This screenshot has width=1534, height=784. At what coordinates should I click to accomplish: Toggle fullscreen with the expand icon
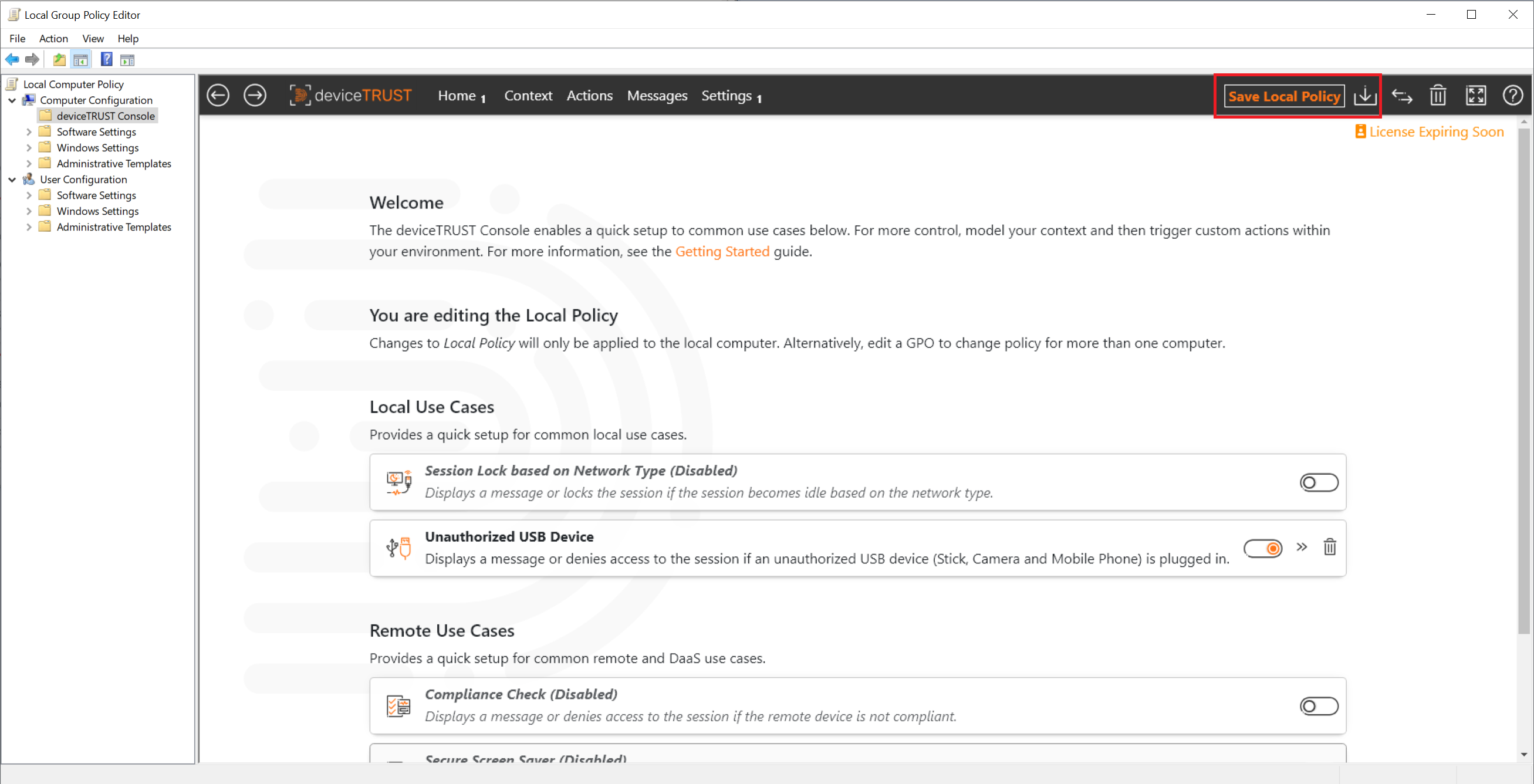tap(1475, 95)
